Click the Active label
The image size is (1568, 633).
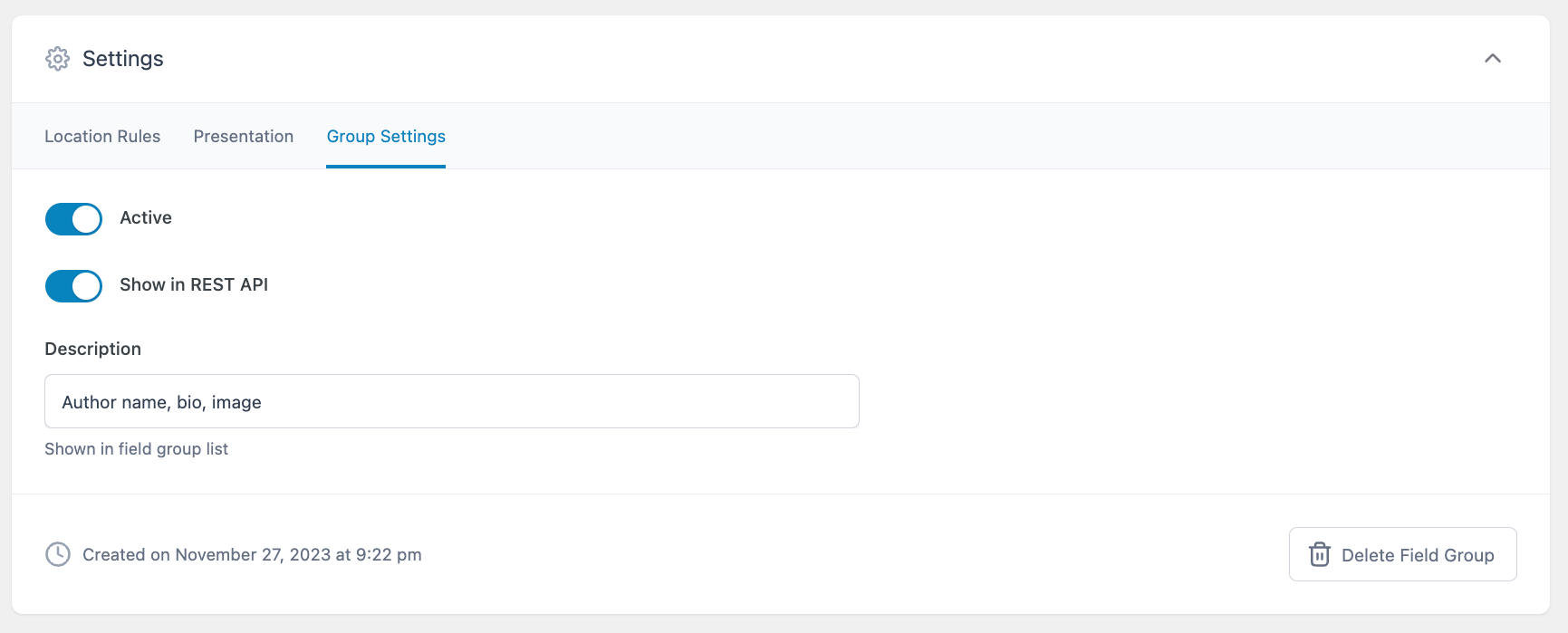tap(145, 217)
